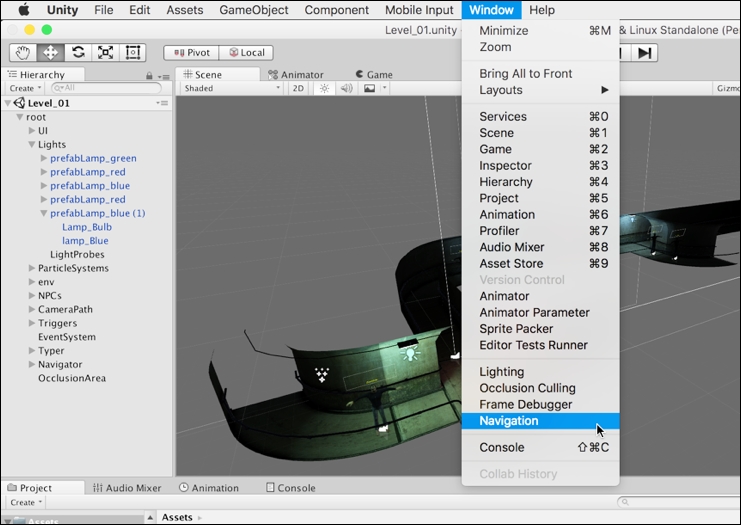
Task: Toggle scene audio speaker icon
Action: coord(346,88)
